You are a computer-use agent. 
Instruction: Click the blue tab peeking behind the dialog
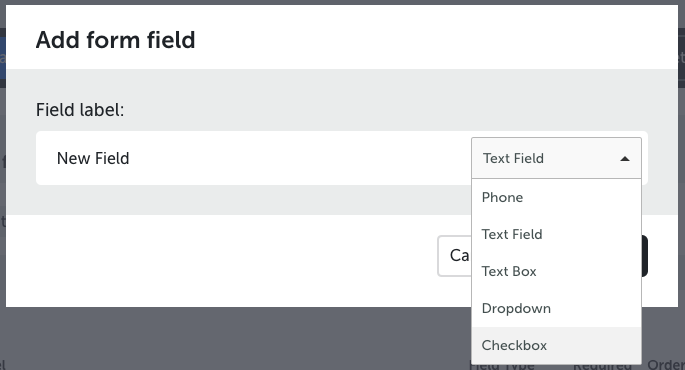(2, 57)
